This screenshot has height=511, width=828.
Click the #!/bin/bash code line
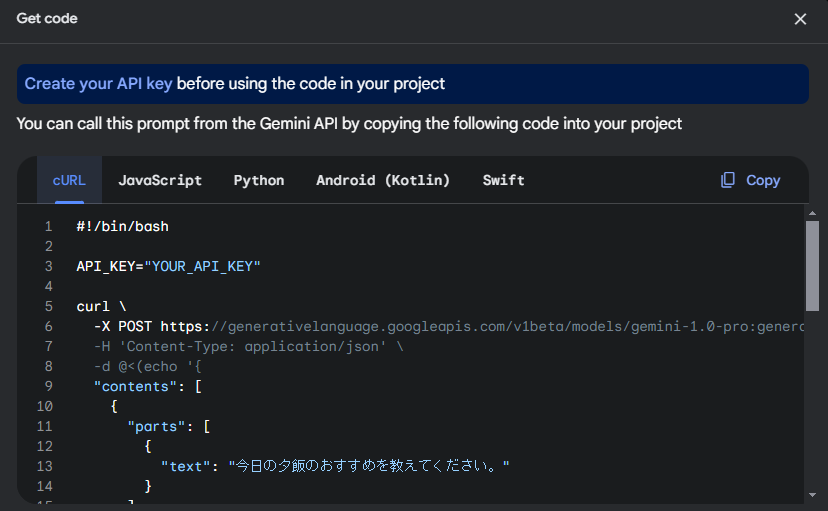[123, 226]
